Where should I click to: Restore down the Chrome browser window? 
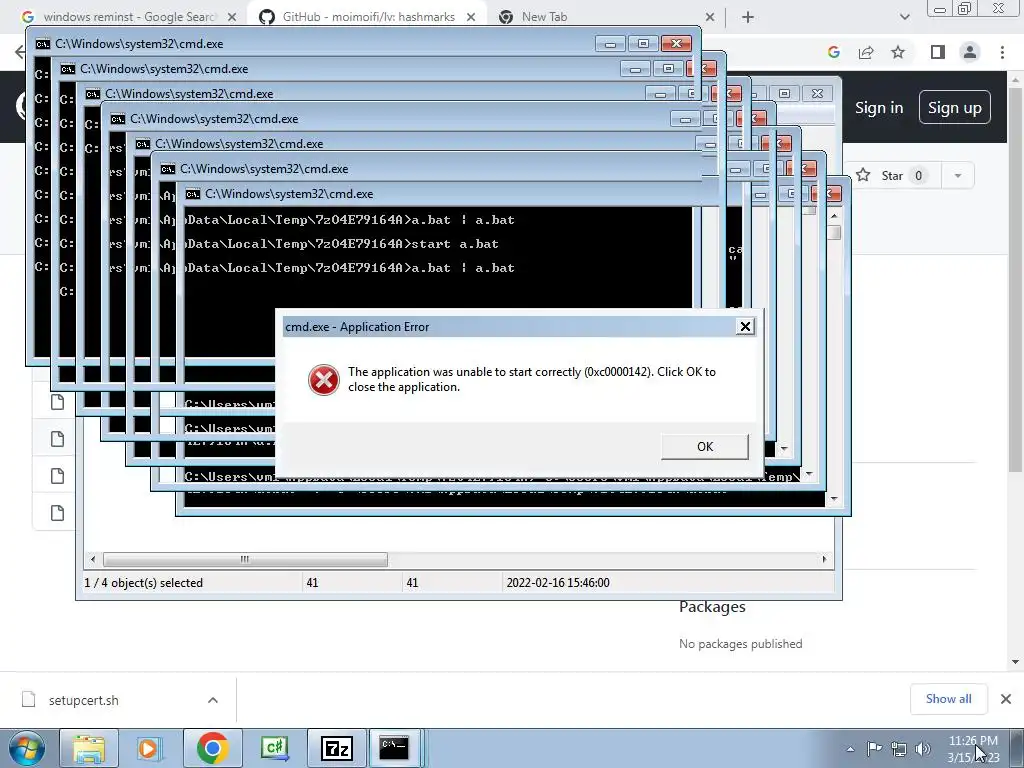click(965, 8)
